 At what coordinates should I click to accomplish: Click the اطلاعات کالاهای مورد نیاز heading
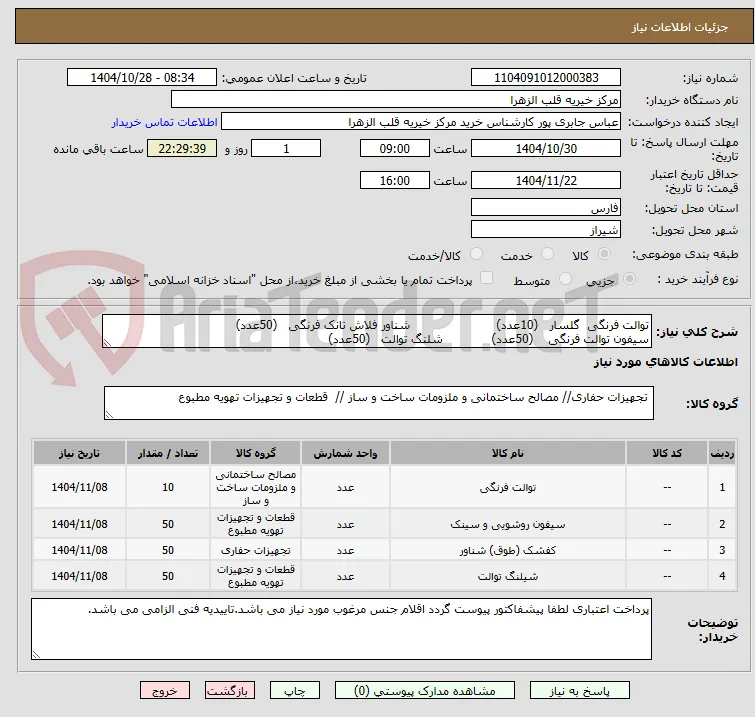(665, 362)
